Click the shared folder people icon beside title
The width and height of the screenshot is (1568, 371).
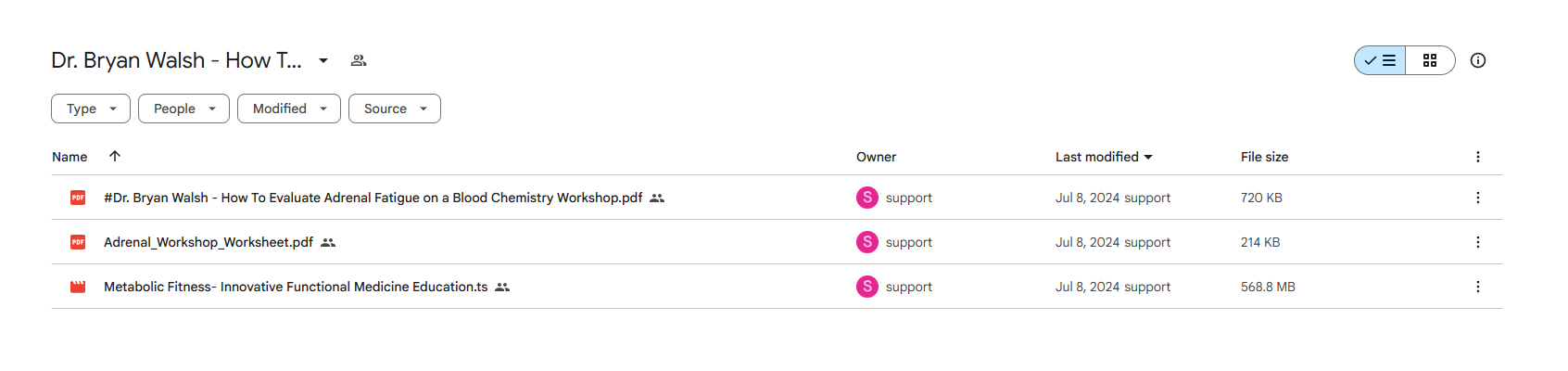tap(359, 60)
